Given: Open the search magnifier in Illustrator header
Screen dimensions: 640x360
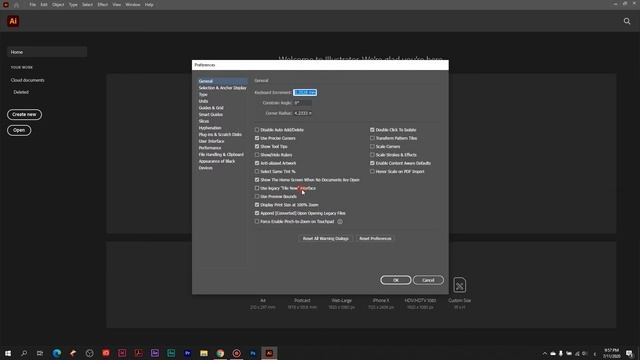Looking at the screenshot, I should coord(627,21).
